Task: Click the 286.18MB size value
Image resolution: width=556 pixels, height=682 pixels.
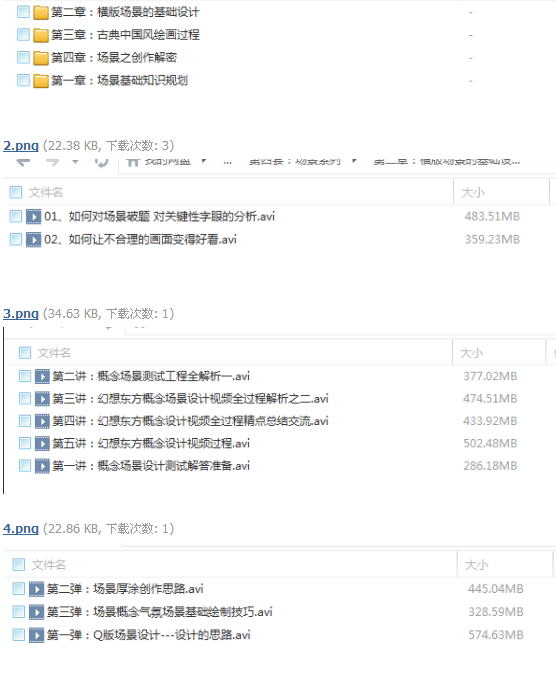Action: pos(490,466)
